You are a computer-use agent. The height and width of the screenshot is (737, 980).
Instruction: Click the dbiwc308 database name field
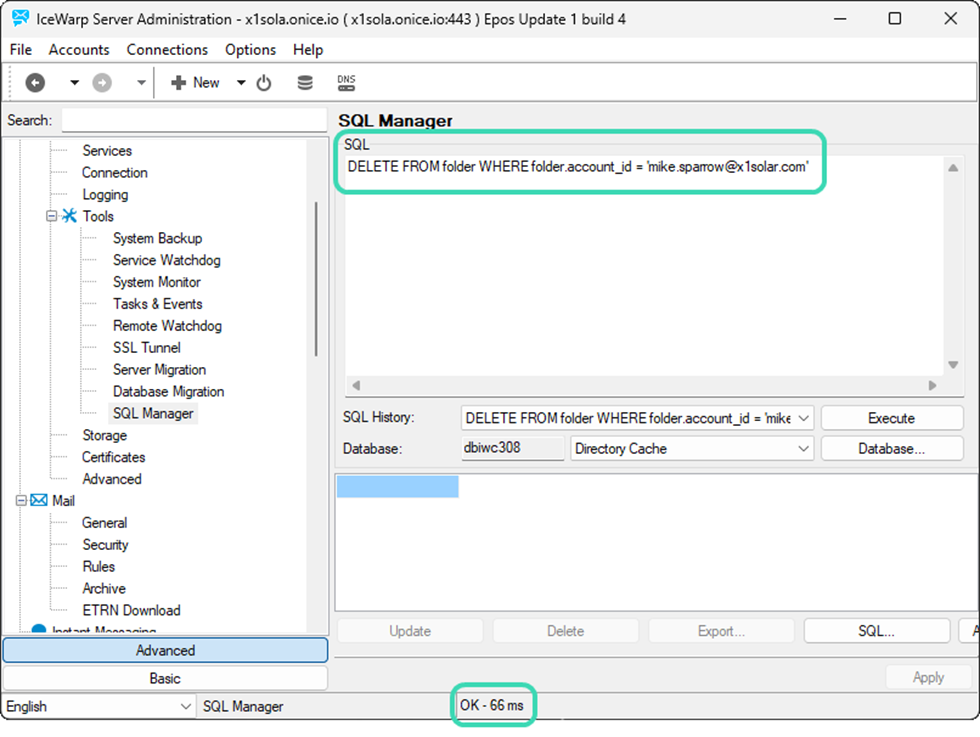pos(512,448)
